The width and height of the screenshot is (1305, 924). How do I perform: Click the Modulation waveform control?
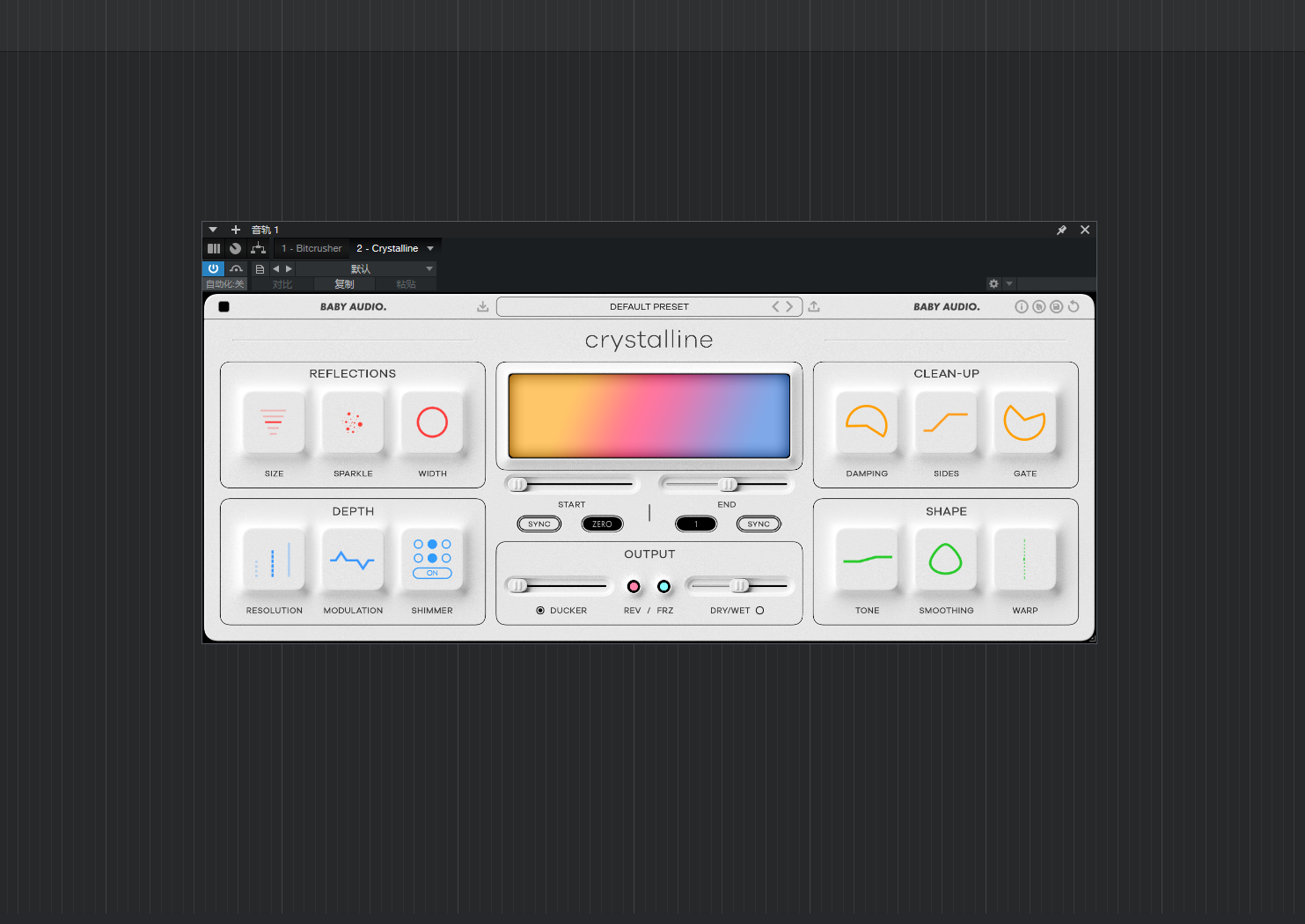(353, 560)
